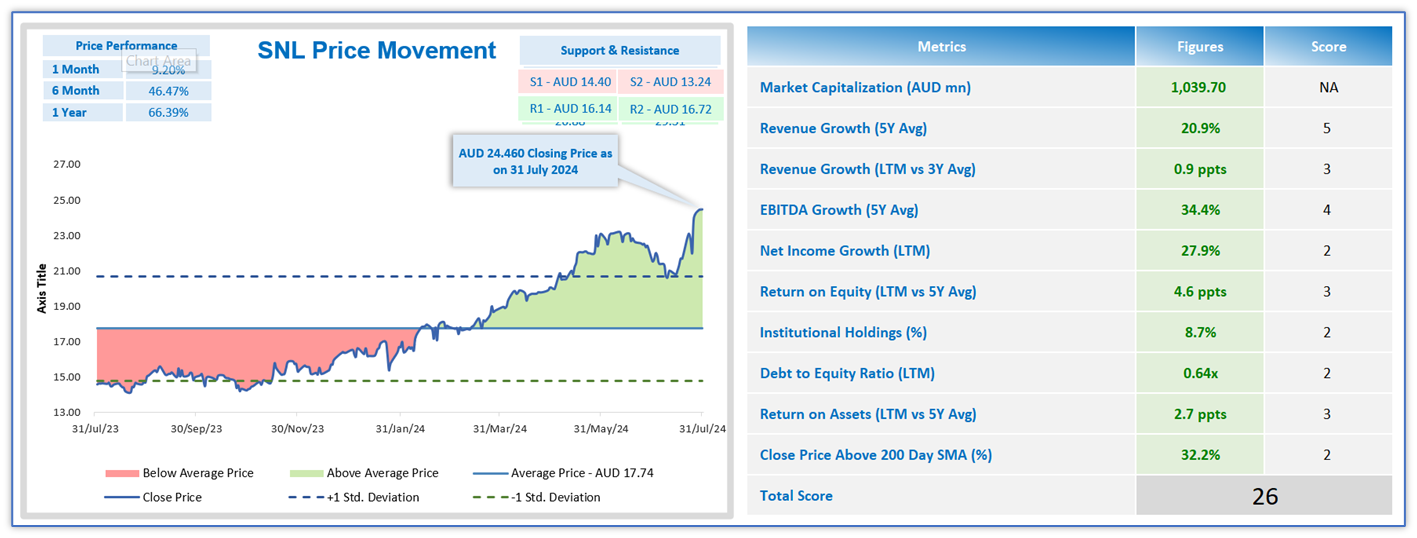Click the Price Performance header
Image resolution: width=1417 pixels, height=538 pixels.
pos(126,45)
